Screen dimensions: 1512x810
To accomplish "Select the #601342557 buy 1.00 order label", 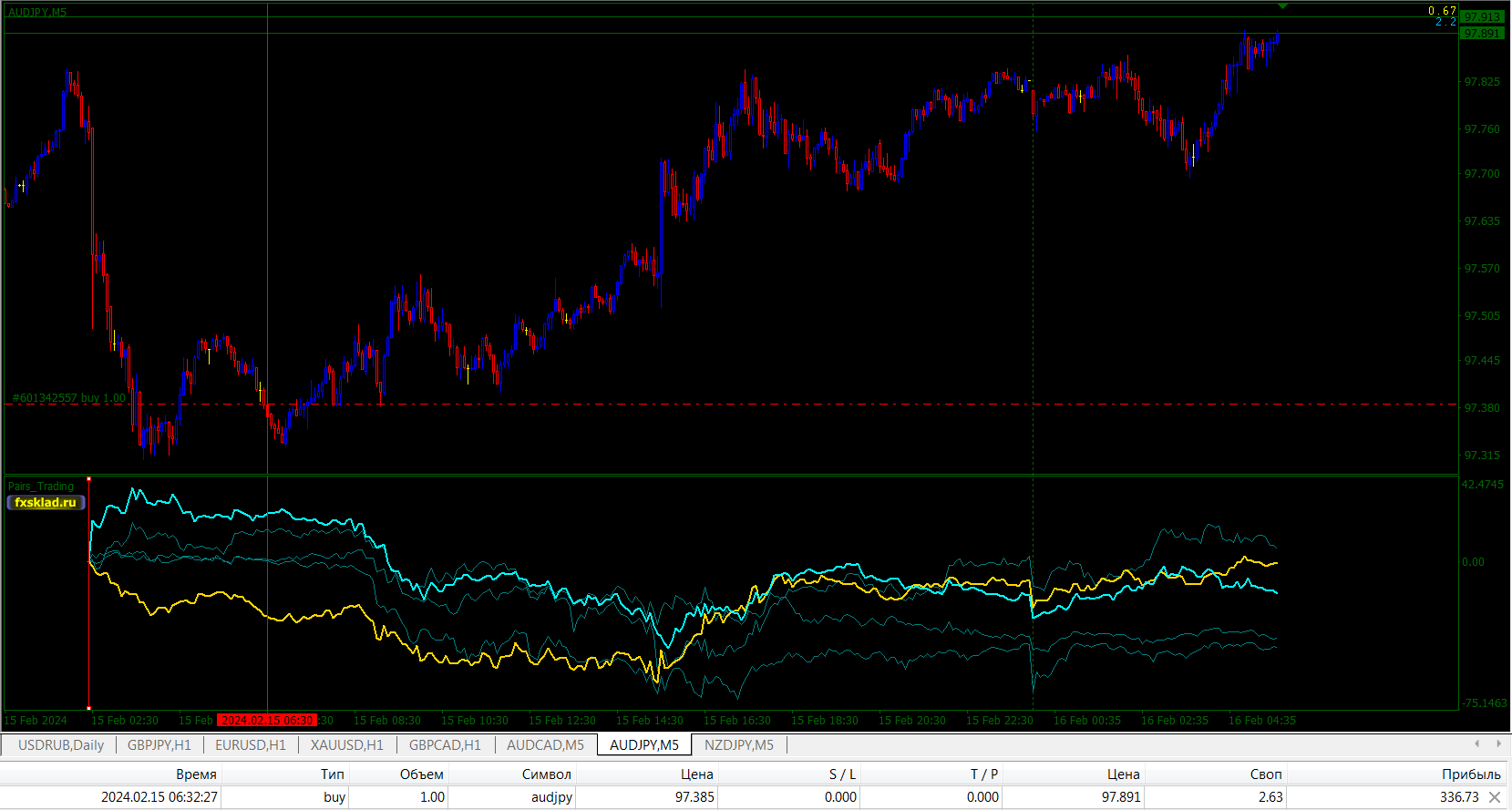I will (69, 398).
